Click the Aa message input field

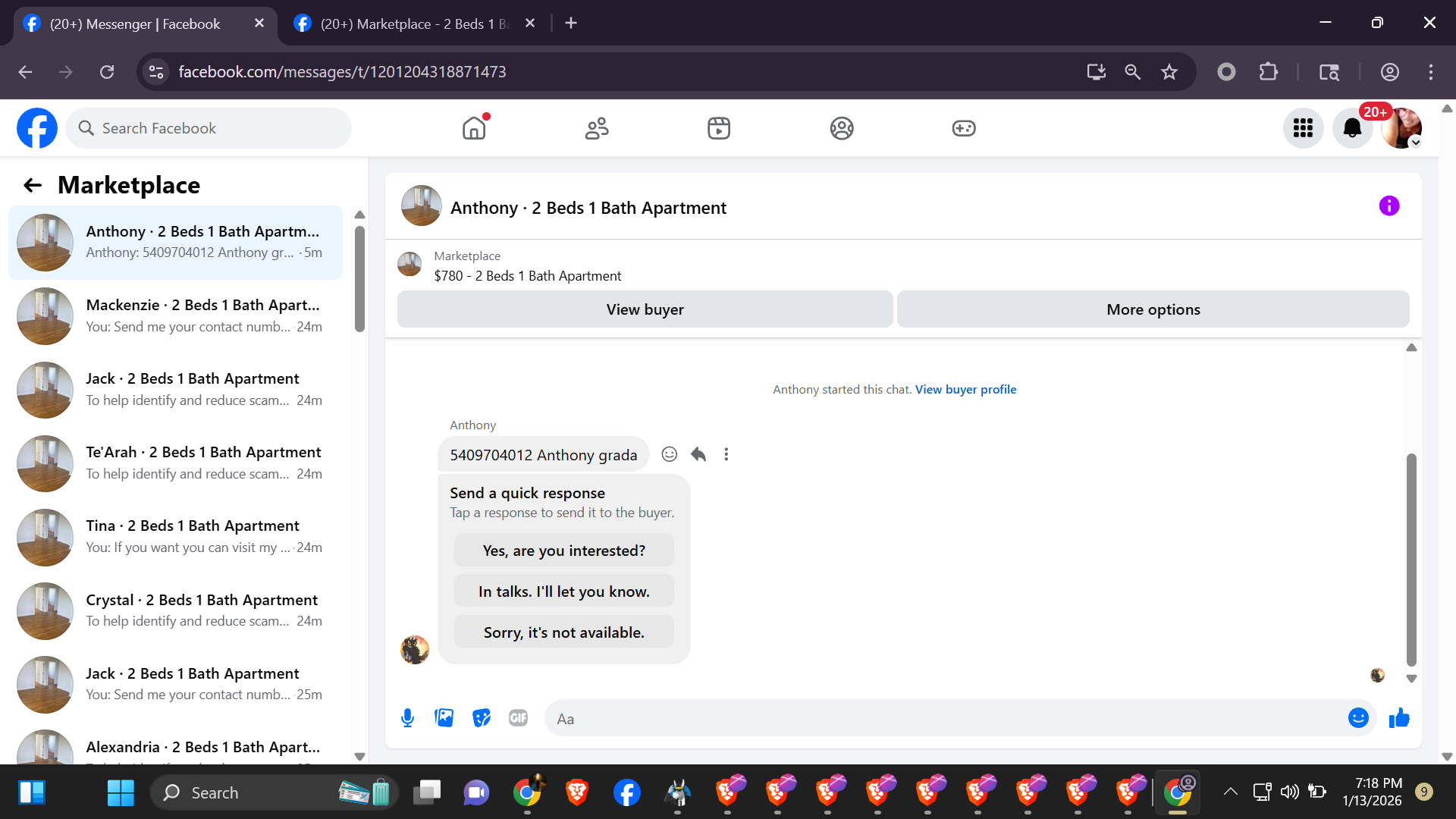coord(940,718)
